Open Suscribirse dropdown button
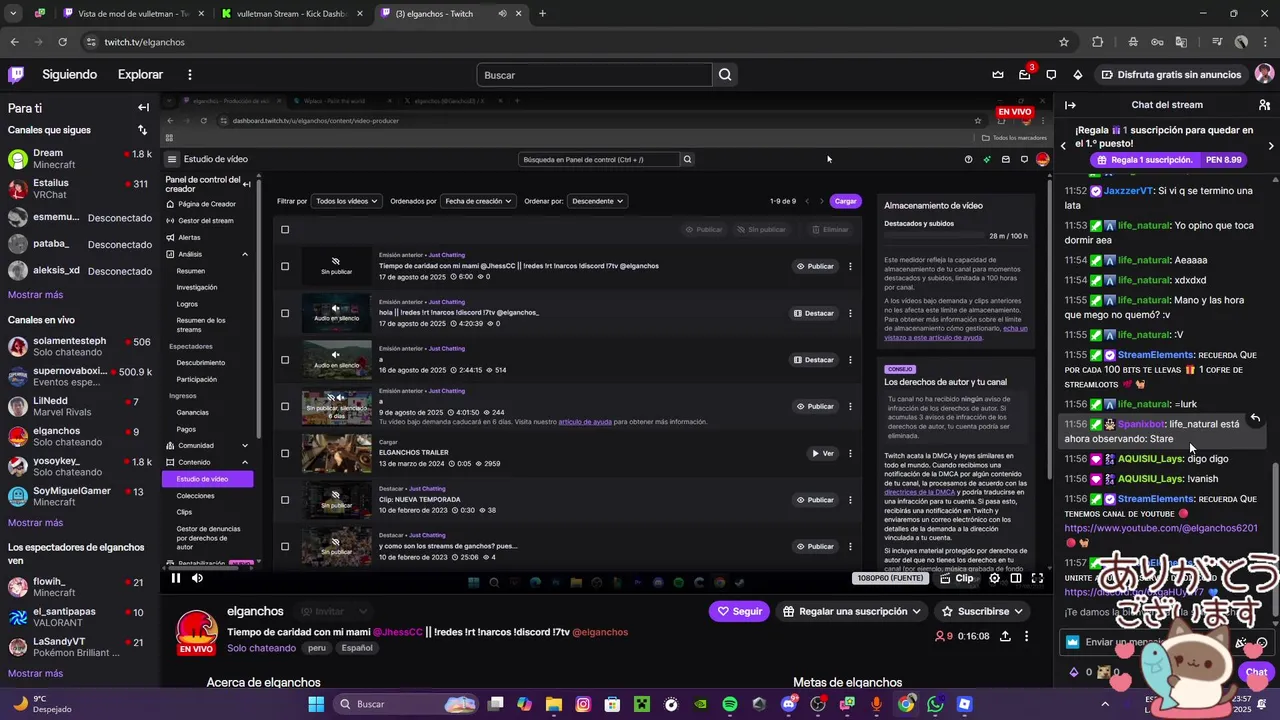 (983, 611)
